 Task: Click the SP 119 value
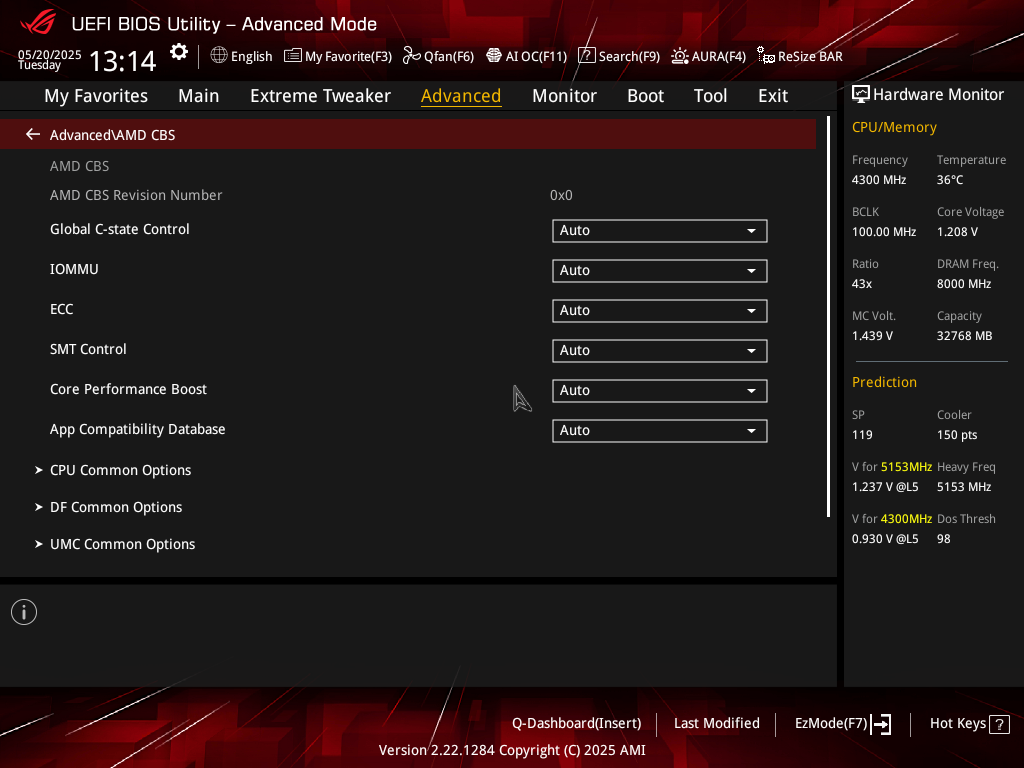click(862, 435)
